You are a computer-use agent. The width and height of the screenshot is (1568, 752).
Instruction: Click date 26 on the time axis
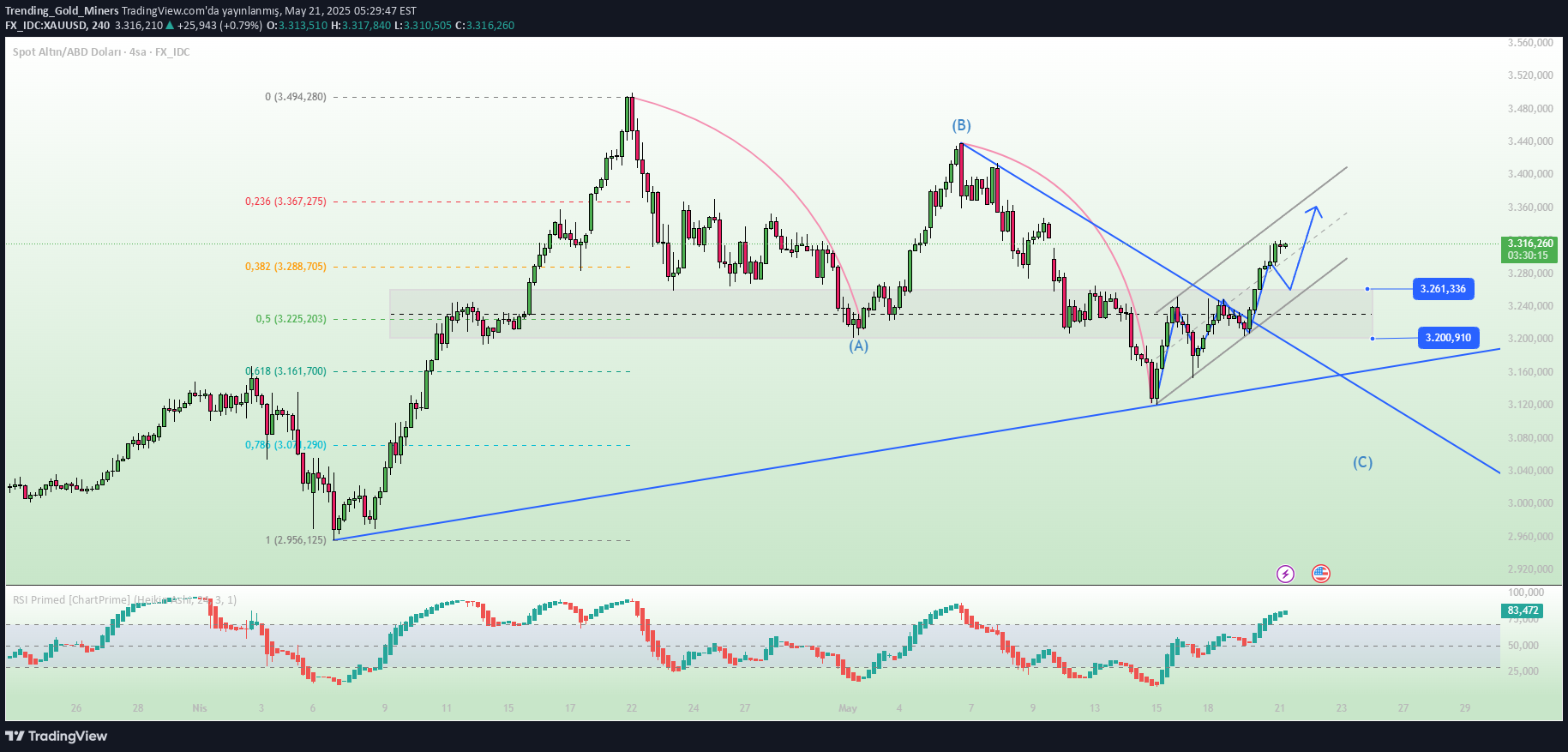pyautogui.click(x=76, y=708)
